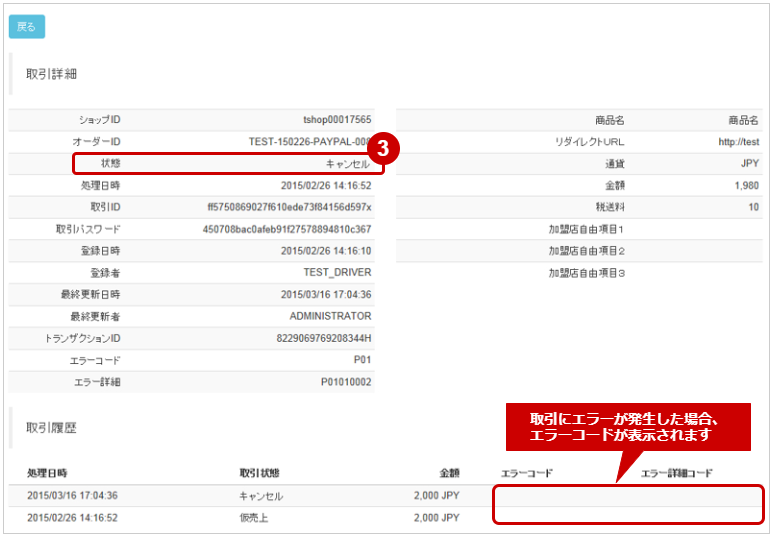The image size is (777, 541).
Task: Click the 取引状態 column header
Action: coord(260,473)
